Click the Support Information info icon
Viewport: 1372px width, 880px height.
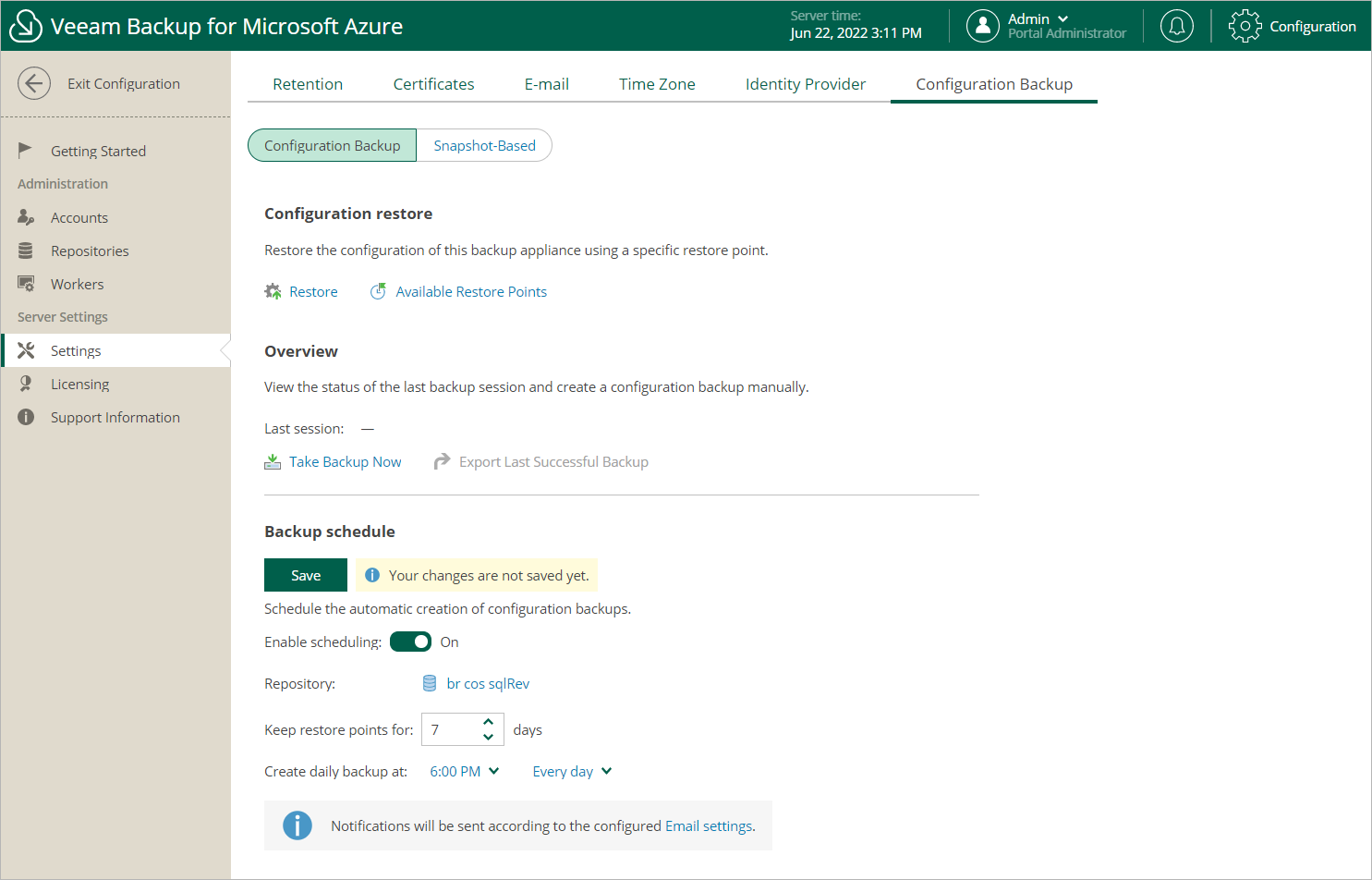[26, 417]
